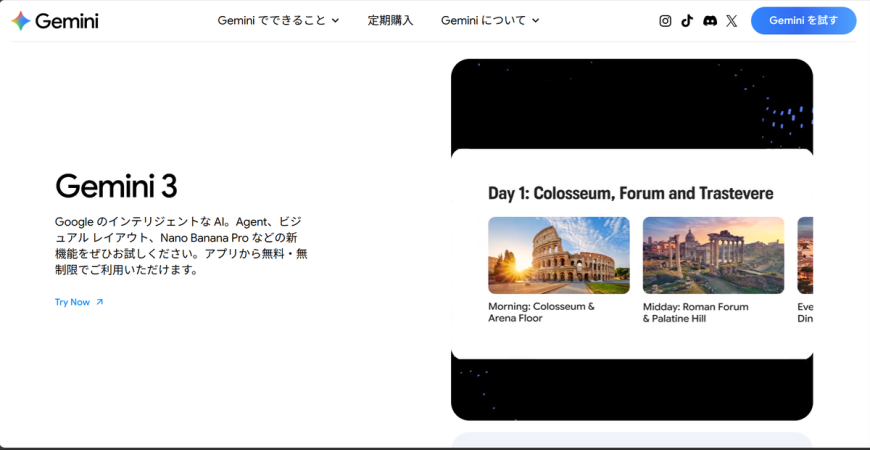
Task: Click the arrow icon beside Try Now
Action: (99, 302)
